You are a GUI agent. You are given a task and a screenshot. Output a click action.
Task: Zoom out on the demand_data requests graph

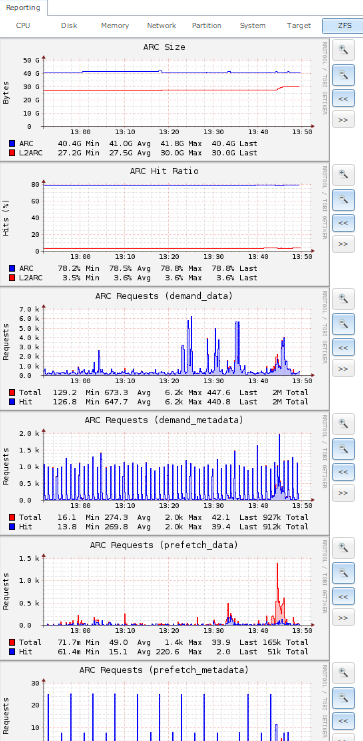pos(343,324)
